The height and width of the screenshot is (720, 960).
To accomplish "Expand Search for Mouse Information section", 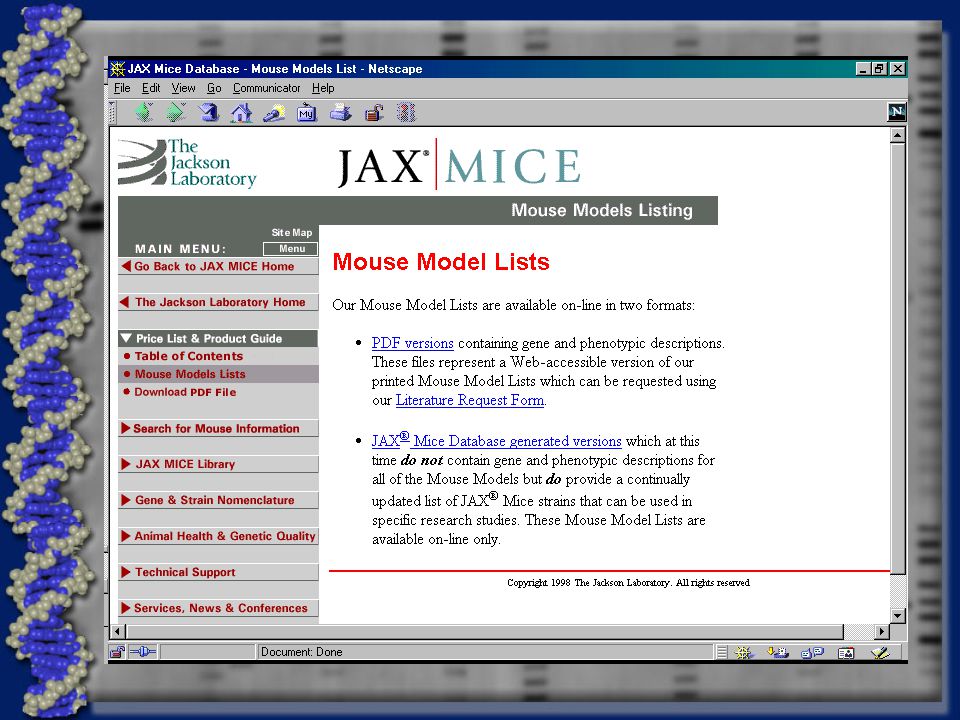I will point(218,429).
